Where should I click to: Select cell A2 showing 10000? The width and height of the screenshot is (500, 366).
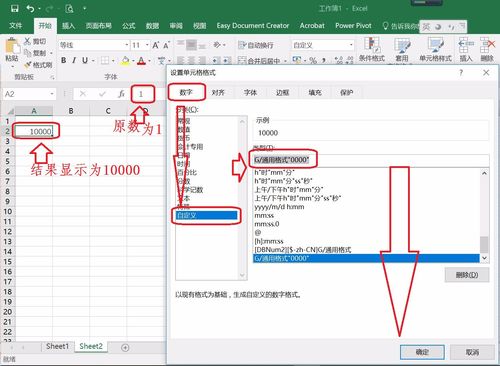[x=34, y=131]
